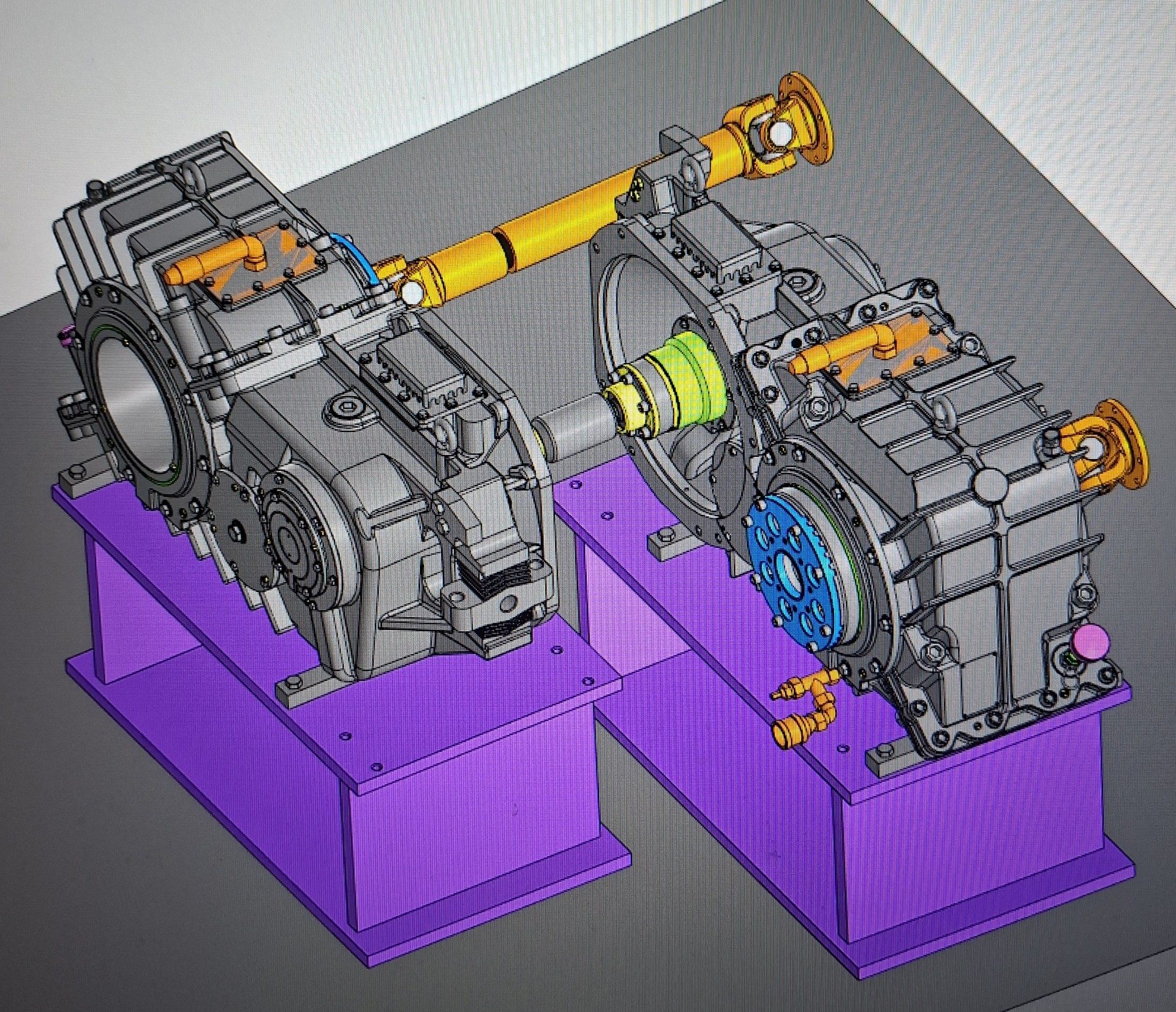Viewport: 1176px width, 1012px height.
Task: Select orange breather pipe atop right gearbox
Action: point(845,350)
